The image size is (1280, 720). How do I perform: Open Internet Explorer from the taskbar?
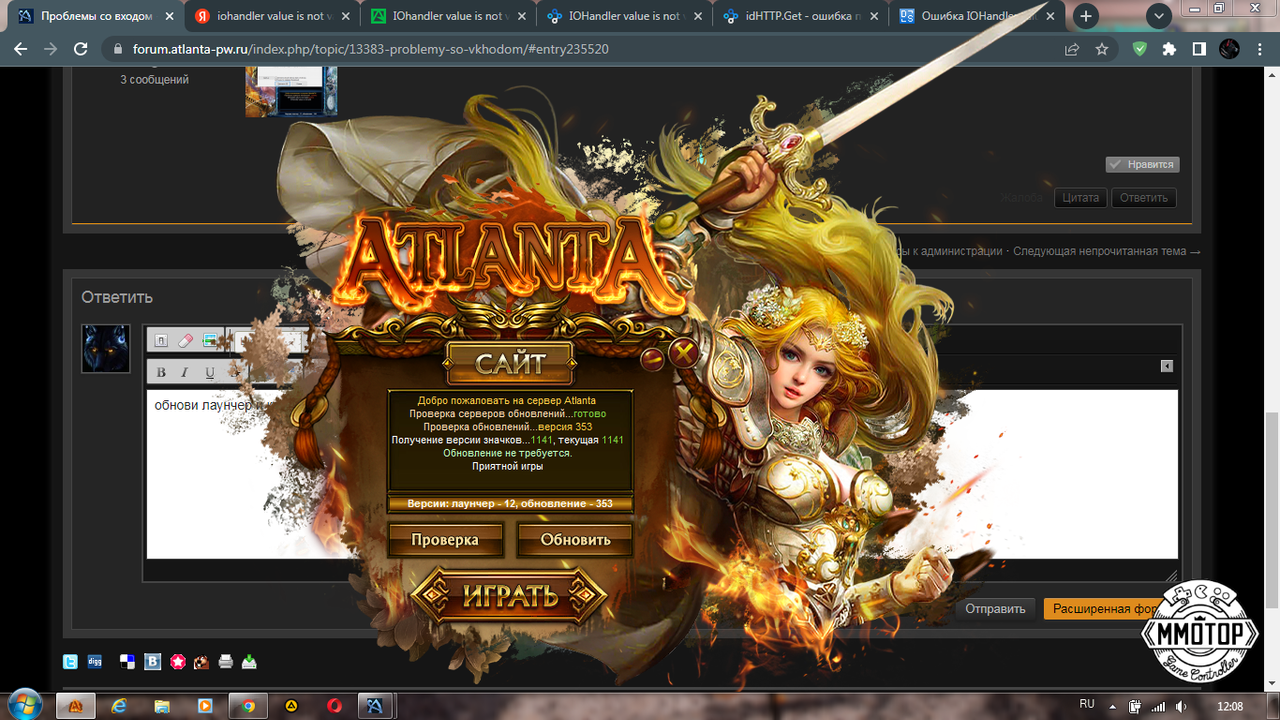tap(120, 705)
